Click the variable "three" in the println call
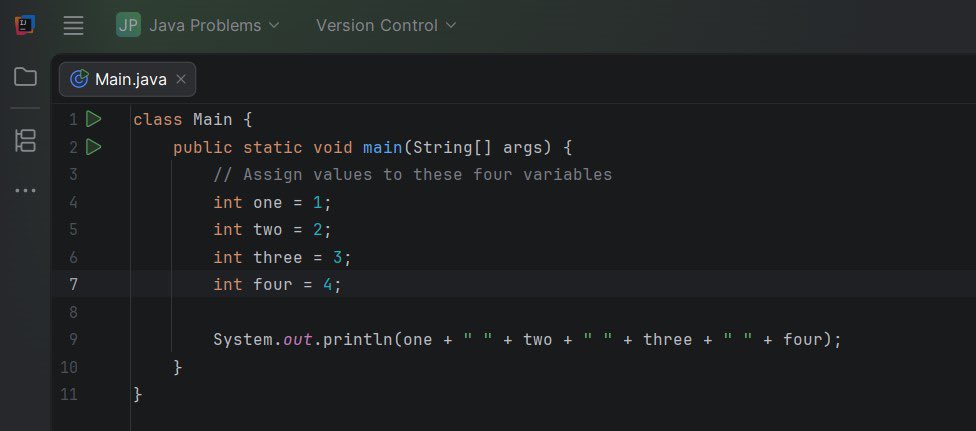 [x=668, y=339]
